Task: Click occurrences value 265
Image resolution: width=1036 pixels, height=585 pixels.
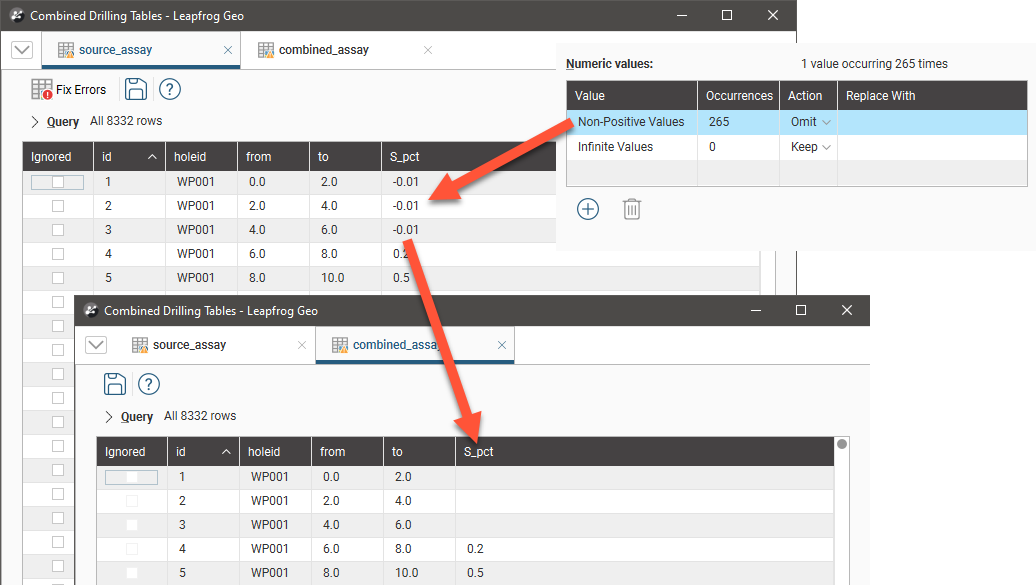Action: click(719, 122)
